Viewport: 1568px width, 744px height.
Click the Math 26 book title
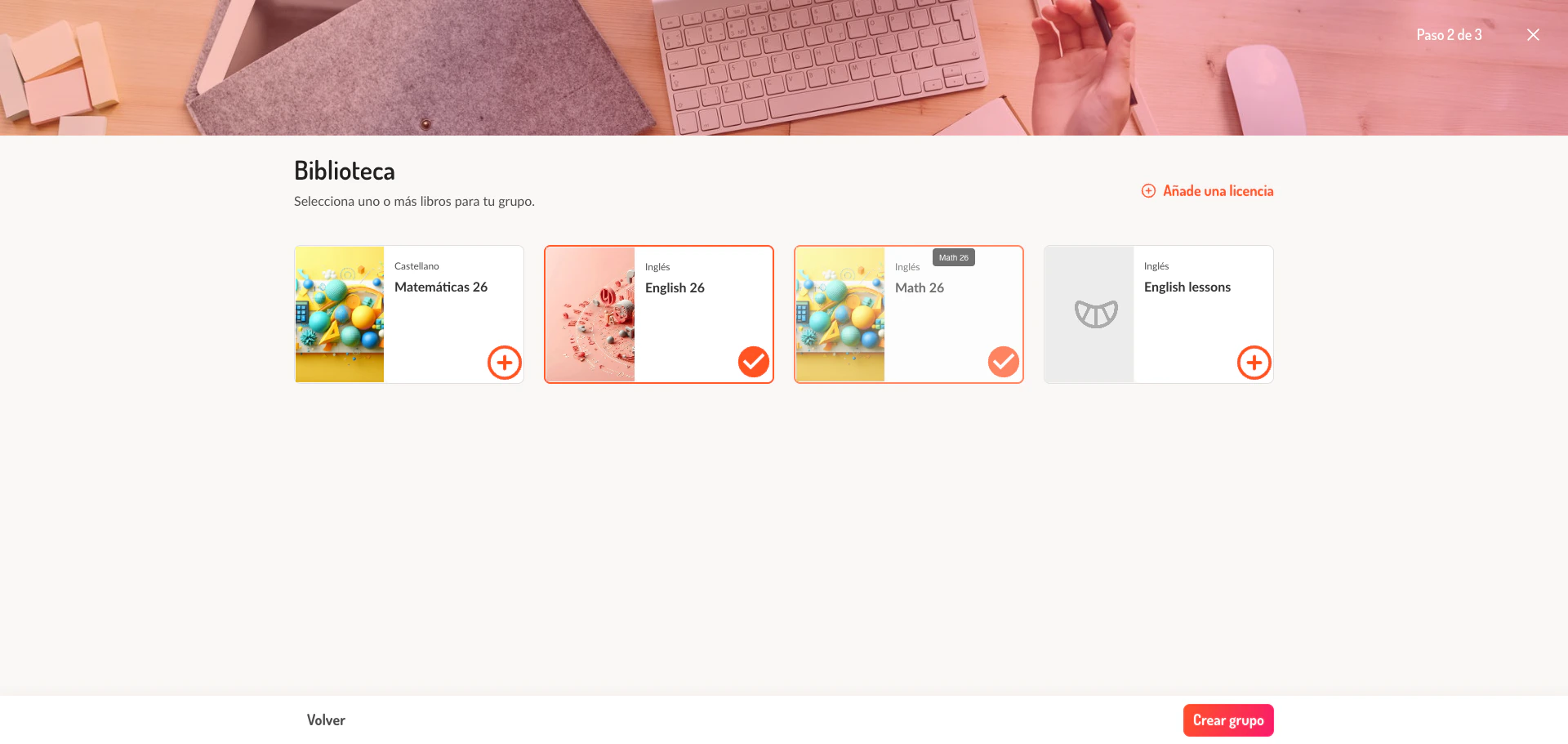[920, 287]
